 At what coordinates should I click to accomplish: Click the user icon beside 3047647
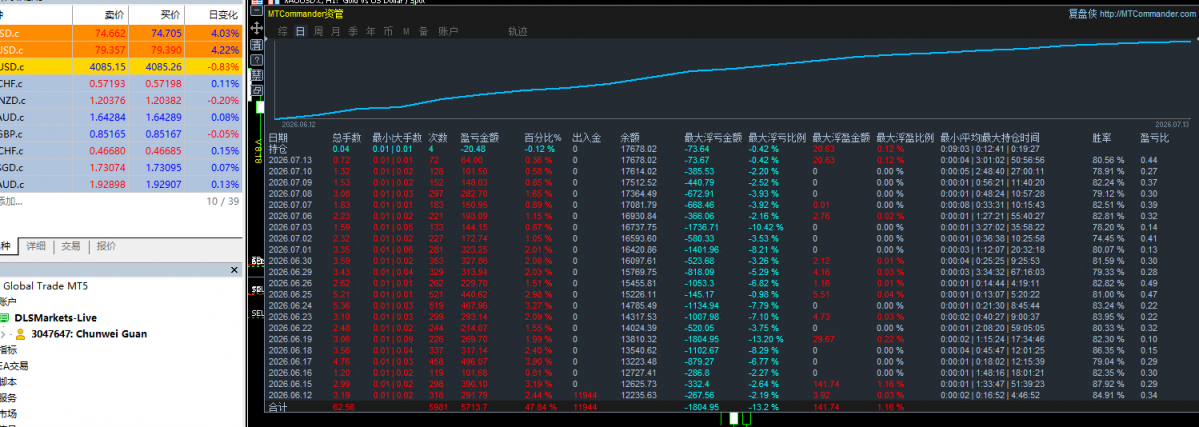pyautogui.click(x=21, y=334)
